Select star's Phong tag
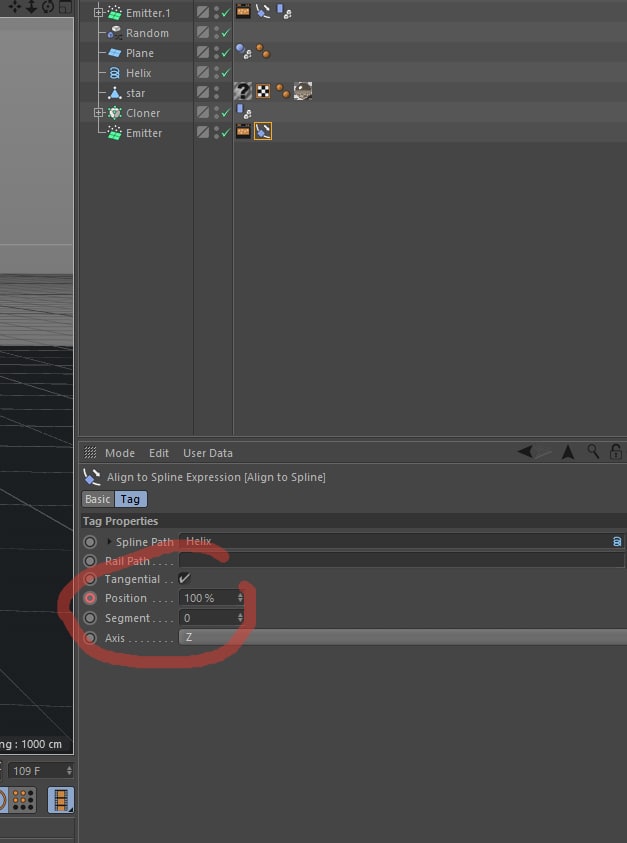 (283, 91)
